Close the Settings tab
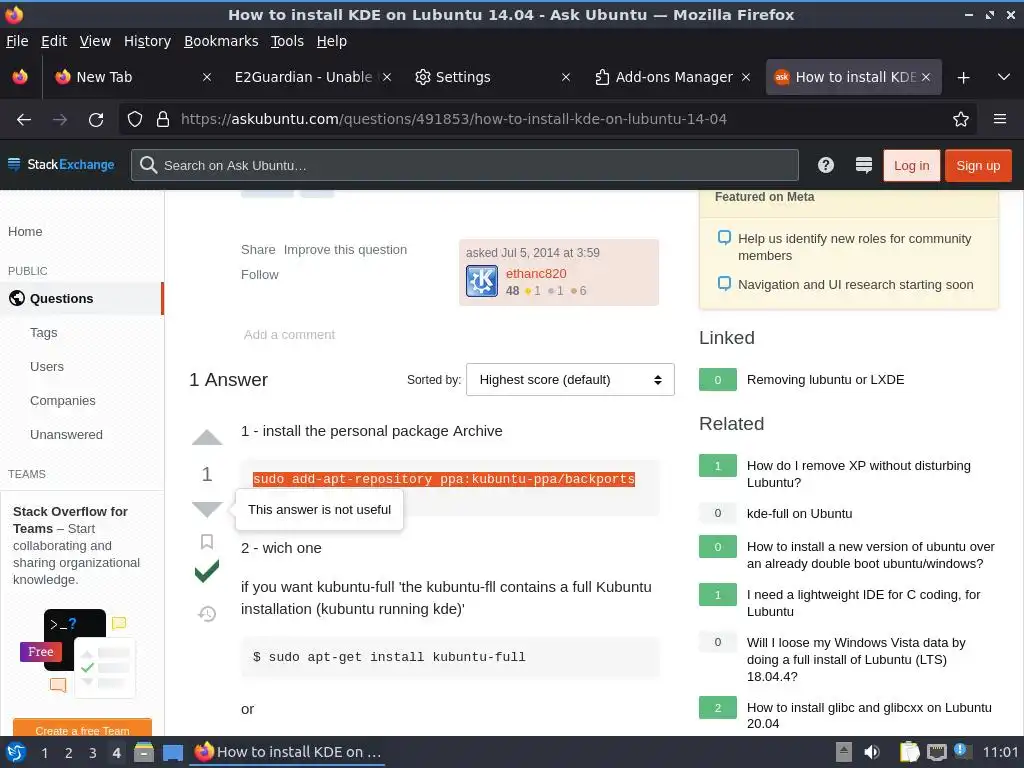Screen dimensions: 1024x768 pyautogui.click(x=566, y=77)
